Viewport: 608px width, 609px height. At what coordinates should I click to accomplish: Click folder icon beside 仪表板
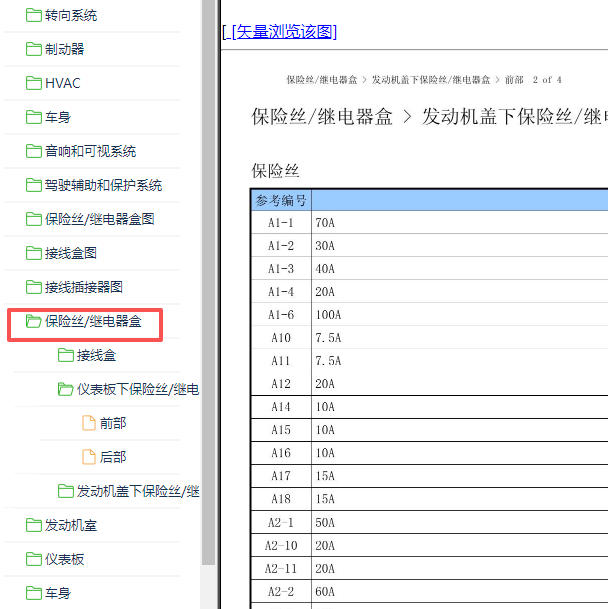[33, 559]
